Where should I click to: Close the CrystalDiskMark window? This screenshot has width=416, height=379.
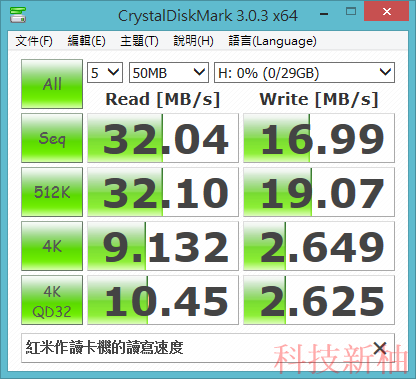tap(387, 11)
